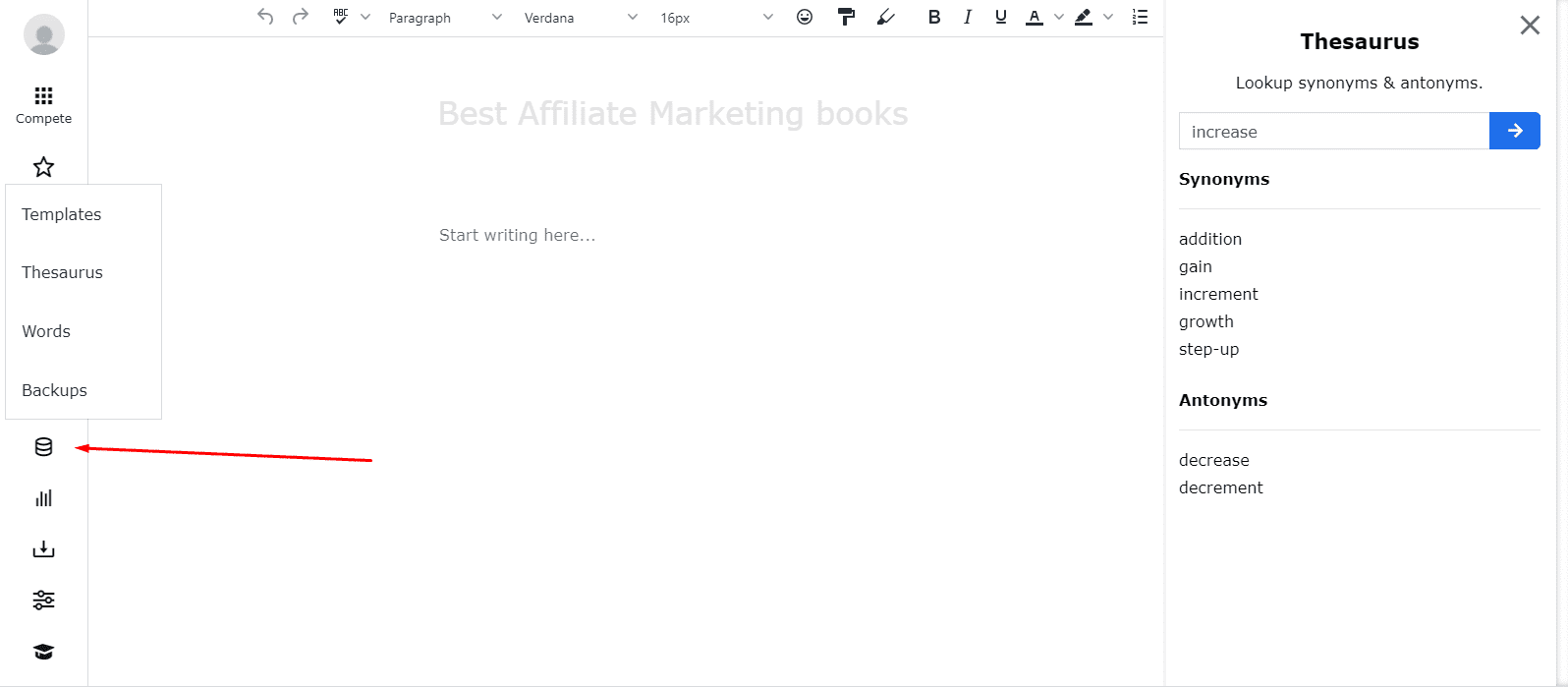This screenshot has width=1568, height=687.
Task: Expand the text color options chevron
Action: click(1059, 17)
